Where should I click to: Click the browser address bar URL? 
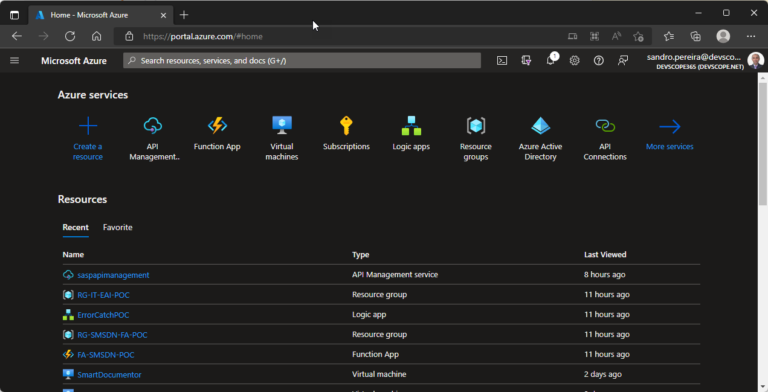(203, 36)
